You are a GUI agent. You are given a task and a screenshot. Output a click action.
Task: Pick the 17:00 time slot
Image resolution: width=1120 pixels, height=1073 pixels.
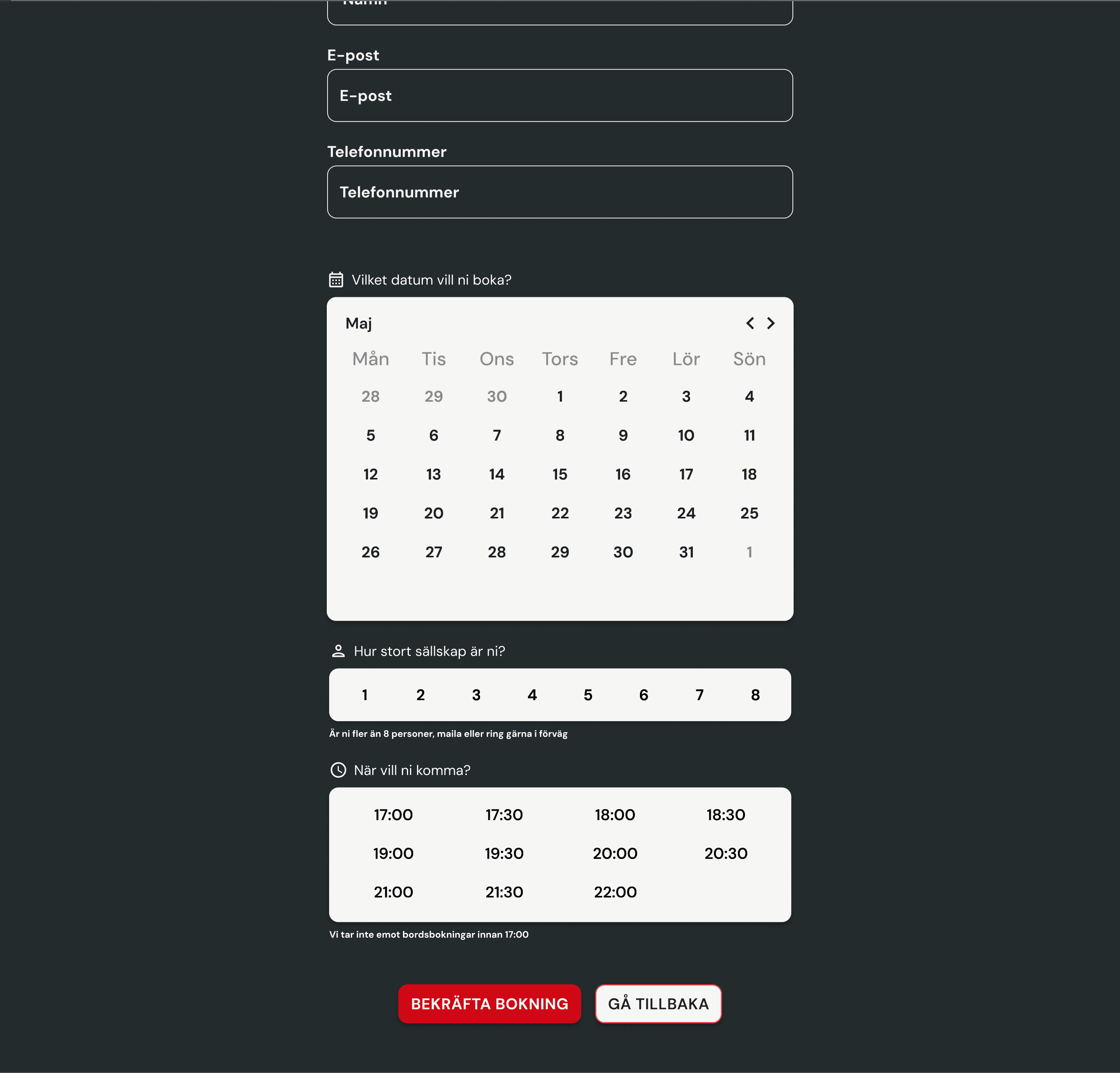(x=393, y=815)
